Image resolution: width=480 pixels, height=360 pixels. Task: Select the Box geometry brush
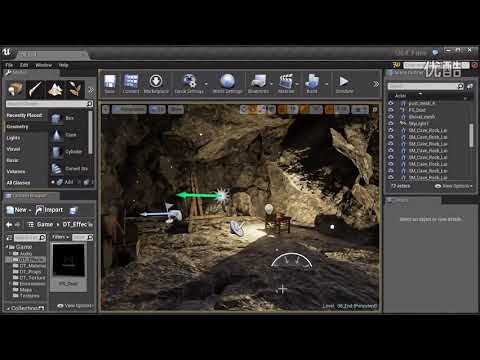pyautogui.click(x=69, y=118)
